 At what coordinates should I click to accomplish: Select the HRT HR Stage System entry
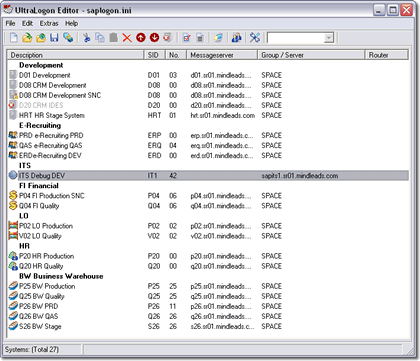point(52,115)
